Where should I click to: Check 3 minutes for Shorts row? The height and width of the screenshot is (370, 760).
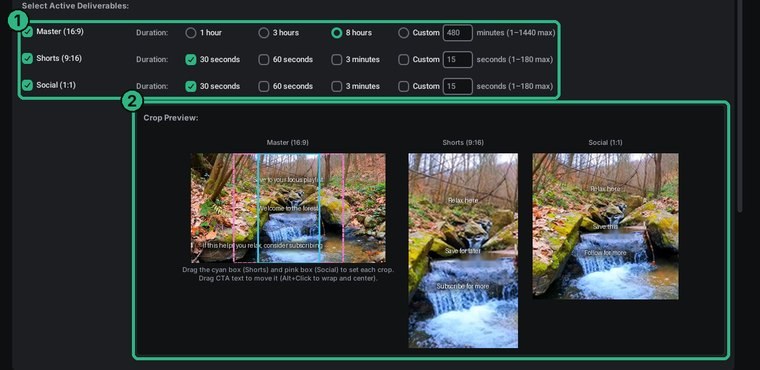click(x=336, y=60)
